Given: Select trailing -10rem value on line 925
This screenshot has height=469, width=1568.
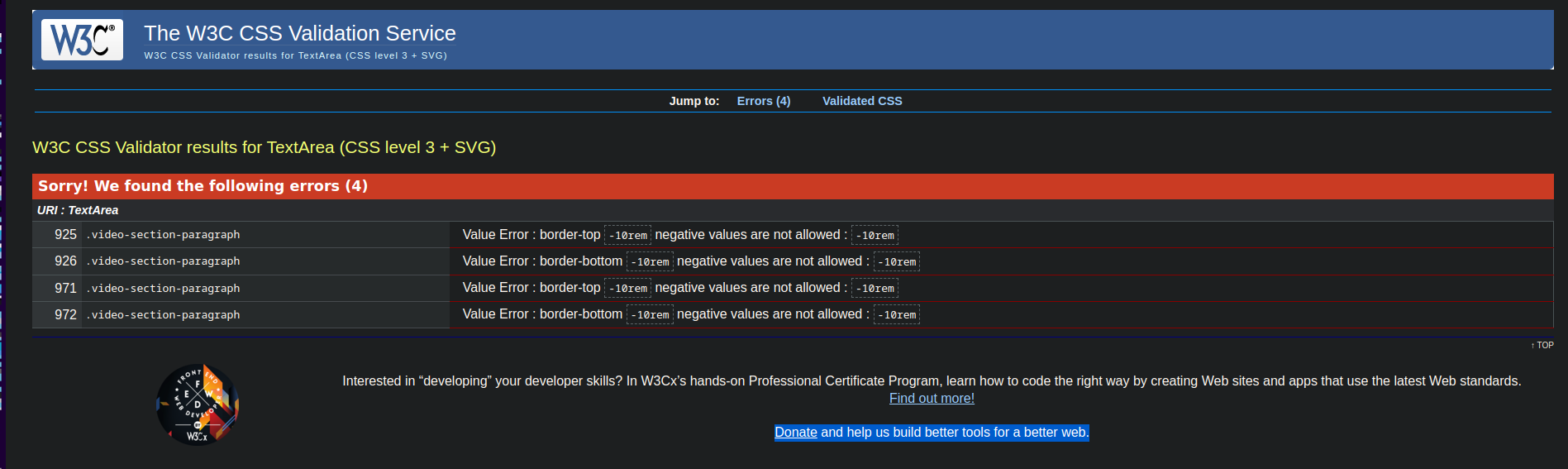Looking at the screenshot, I should point(875,236).
